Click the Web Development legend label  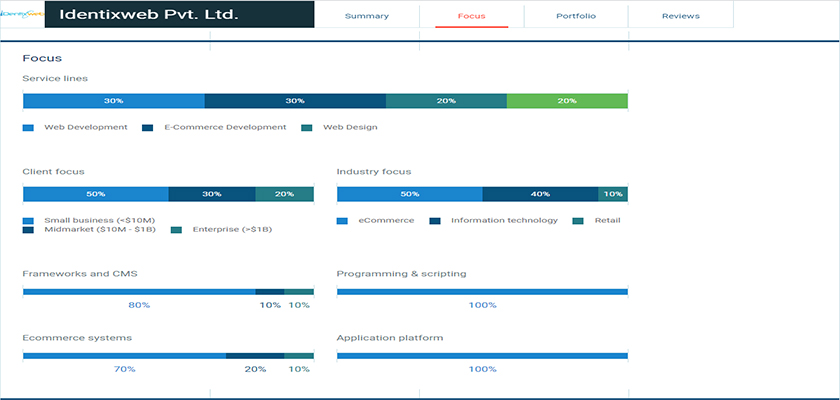click(86, 127)
